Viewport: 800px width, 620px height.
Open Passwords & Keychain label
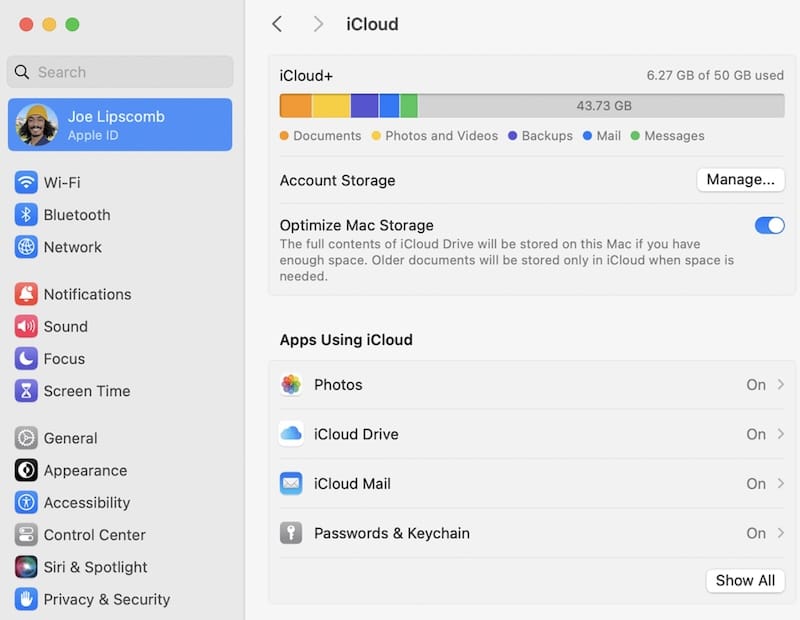392,533
